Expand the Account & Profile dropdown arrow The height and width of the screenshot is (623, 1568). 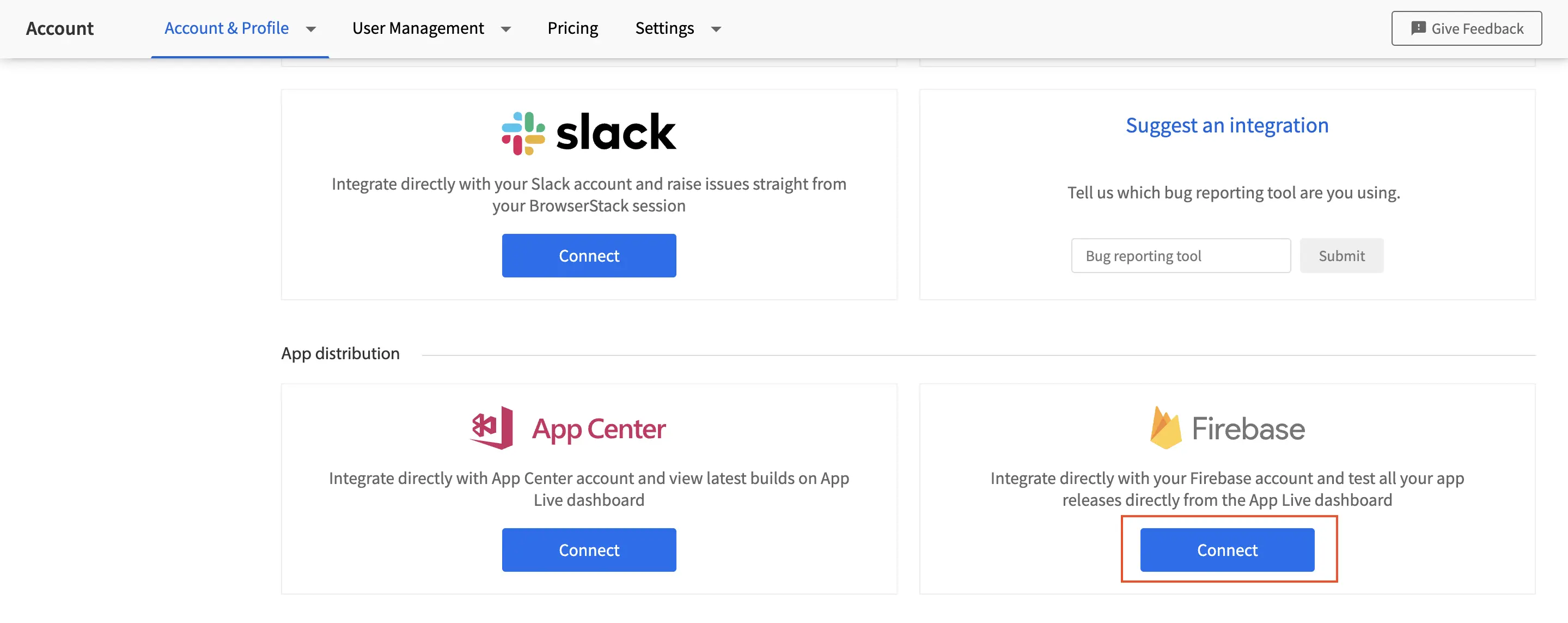311,29
